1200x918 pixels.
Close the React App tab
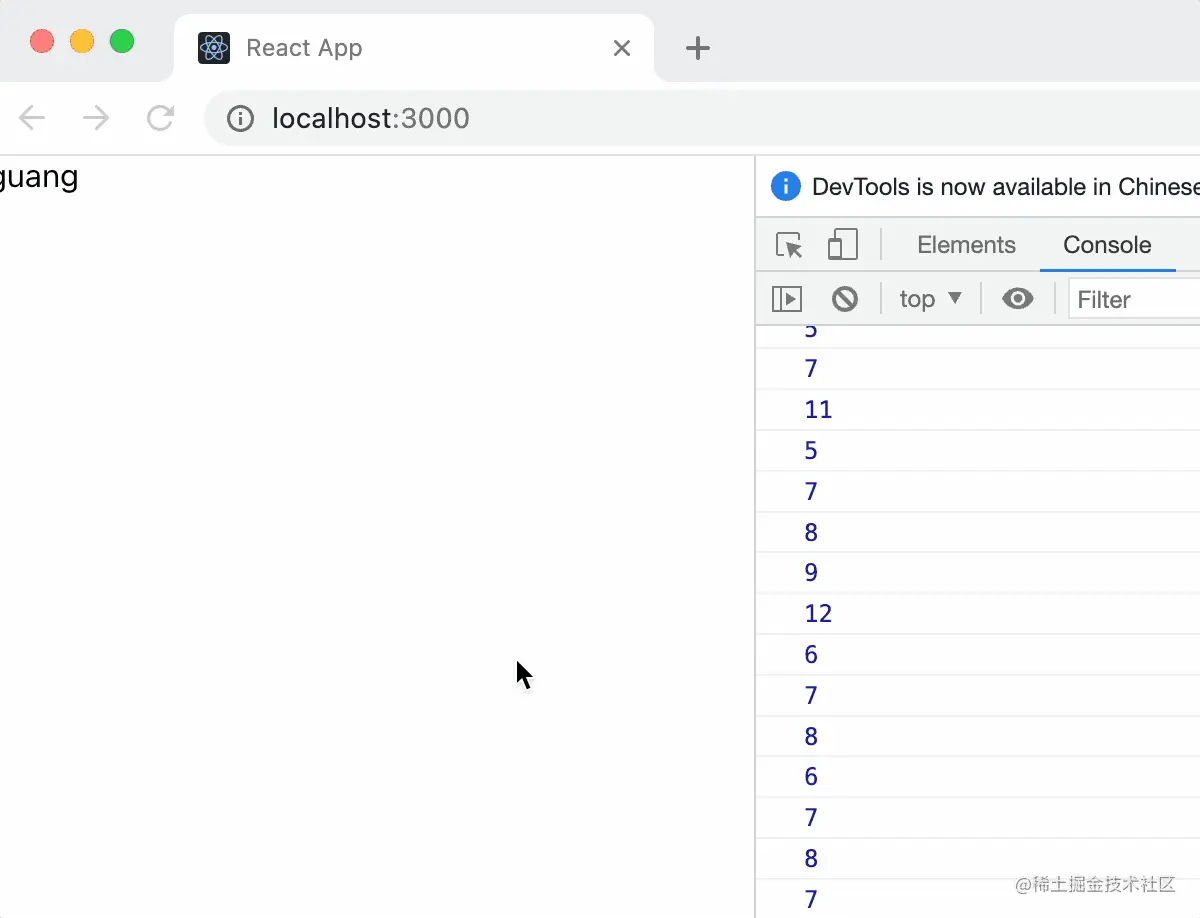click(622, 48)
